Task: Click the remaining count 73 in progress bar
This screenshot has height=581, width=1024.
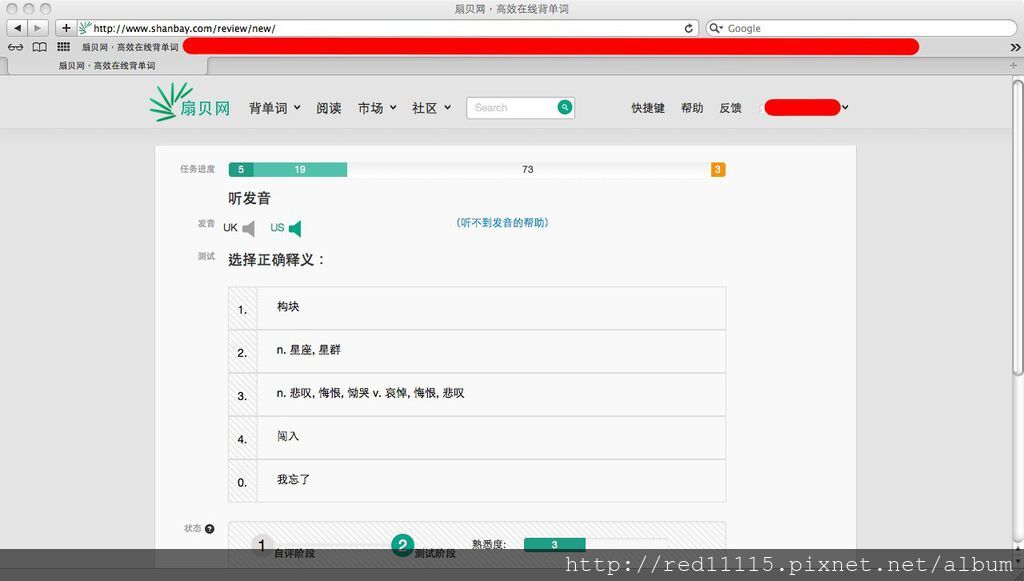Action: pyautogui.click(x=528, y=170)
